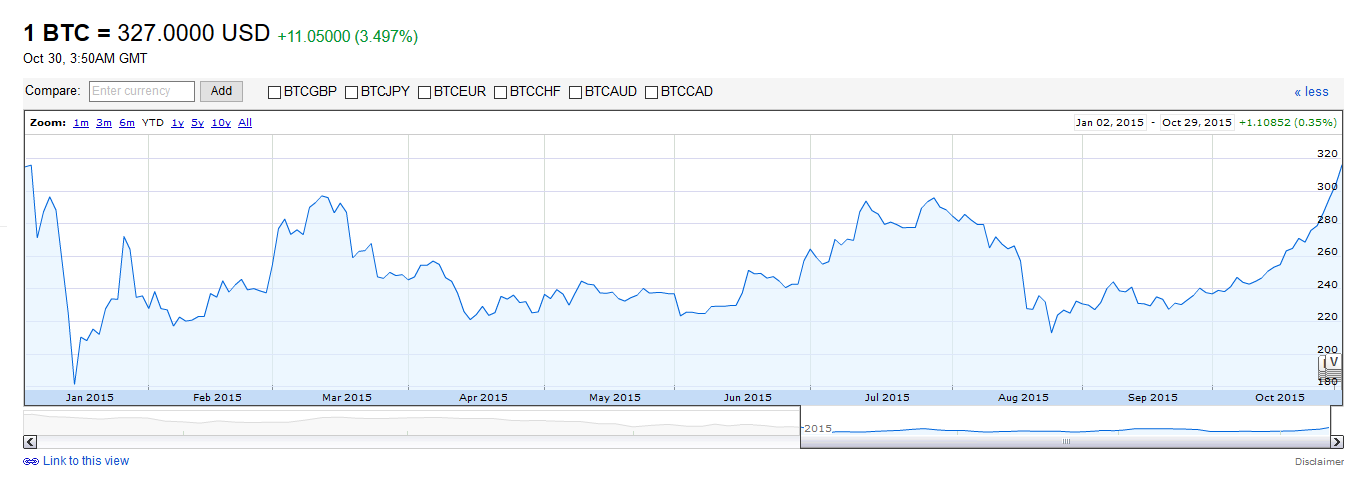Click the Oct 2015 axis label

pyautogui.click(x=1280, y=397)
